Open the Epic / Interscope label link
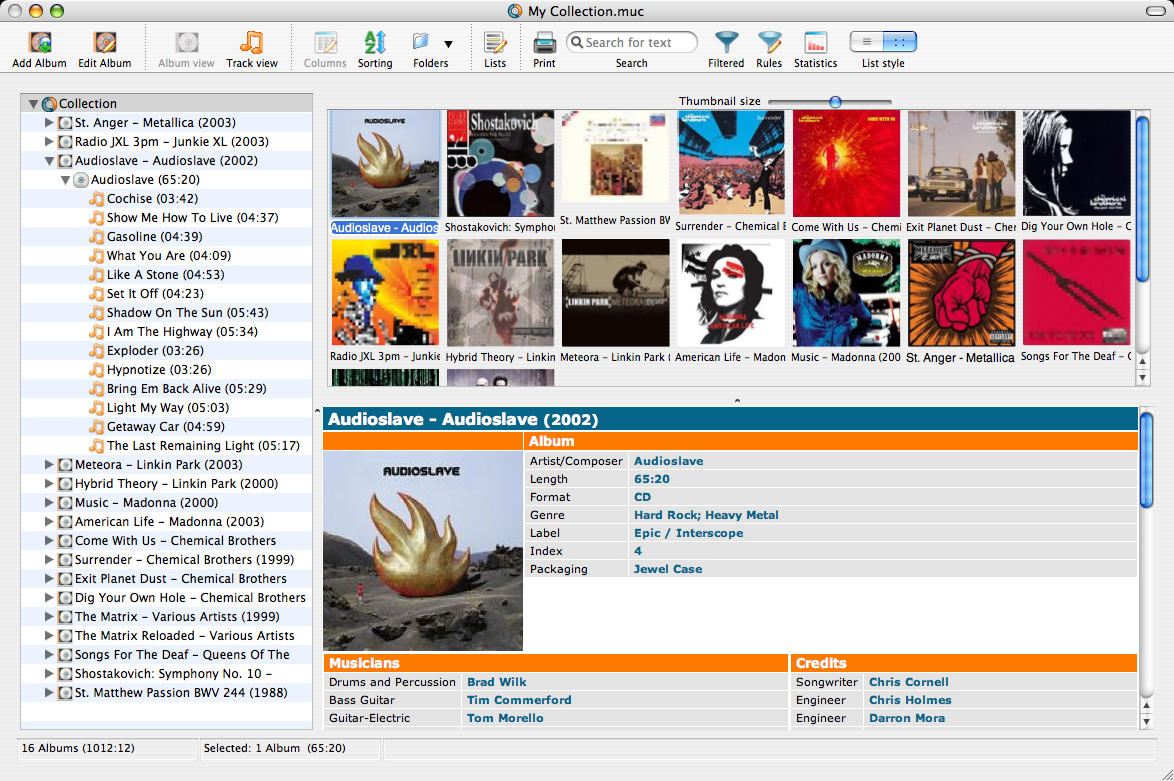 688,533
